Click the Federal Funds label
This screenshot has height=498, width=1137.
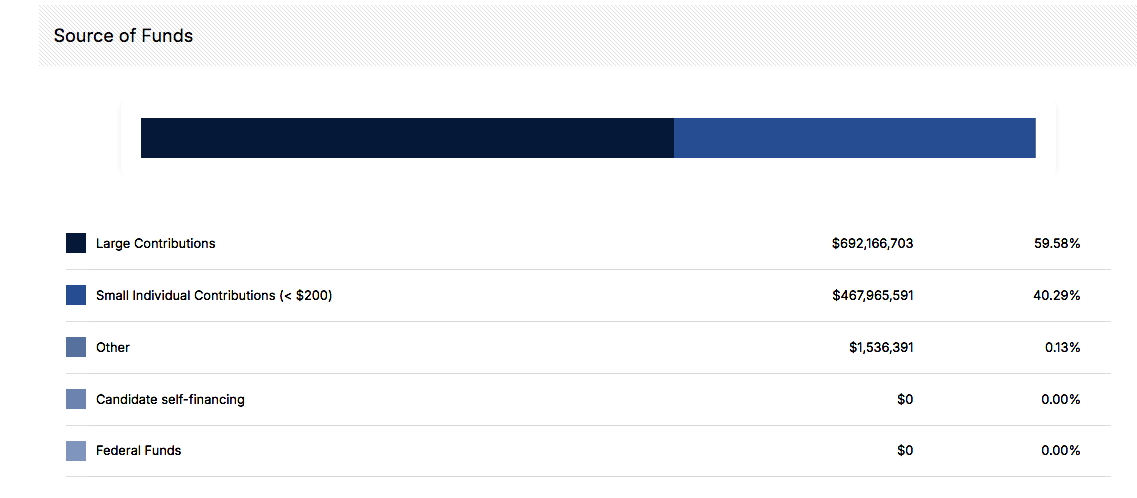138,451
